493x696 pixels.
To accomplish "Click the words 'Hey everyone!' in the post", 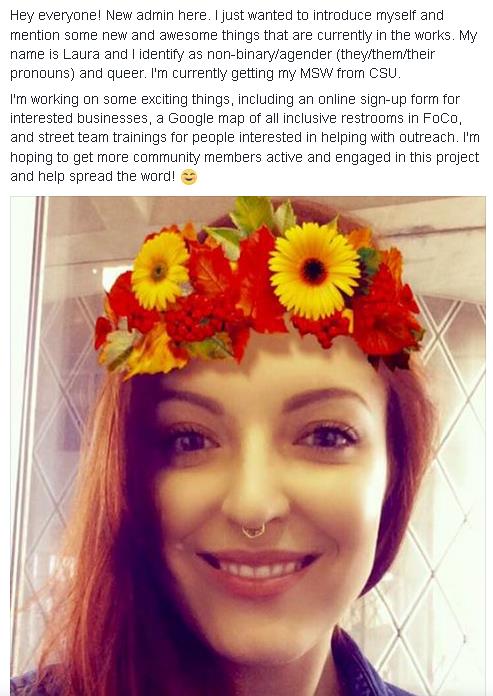I will 56,16.
